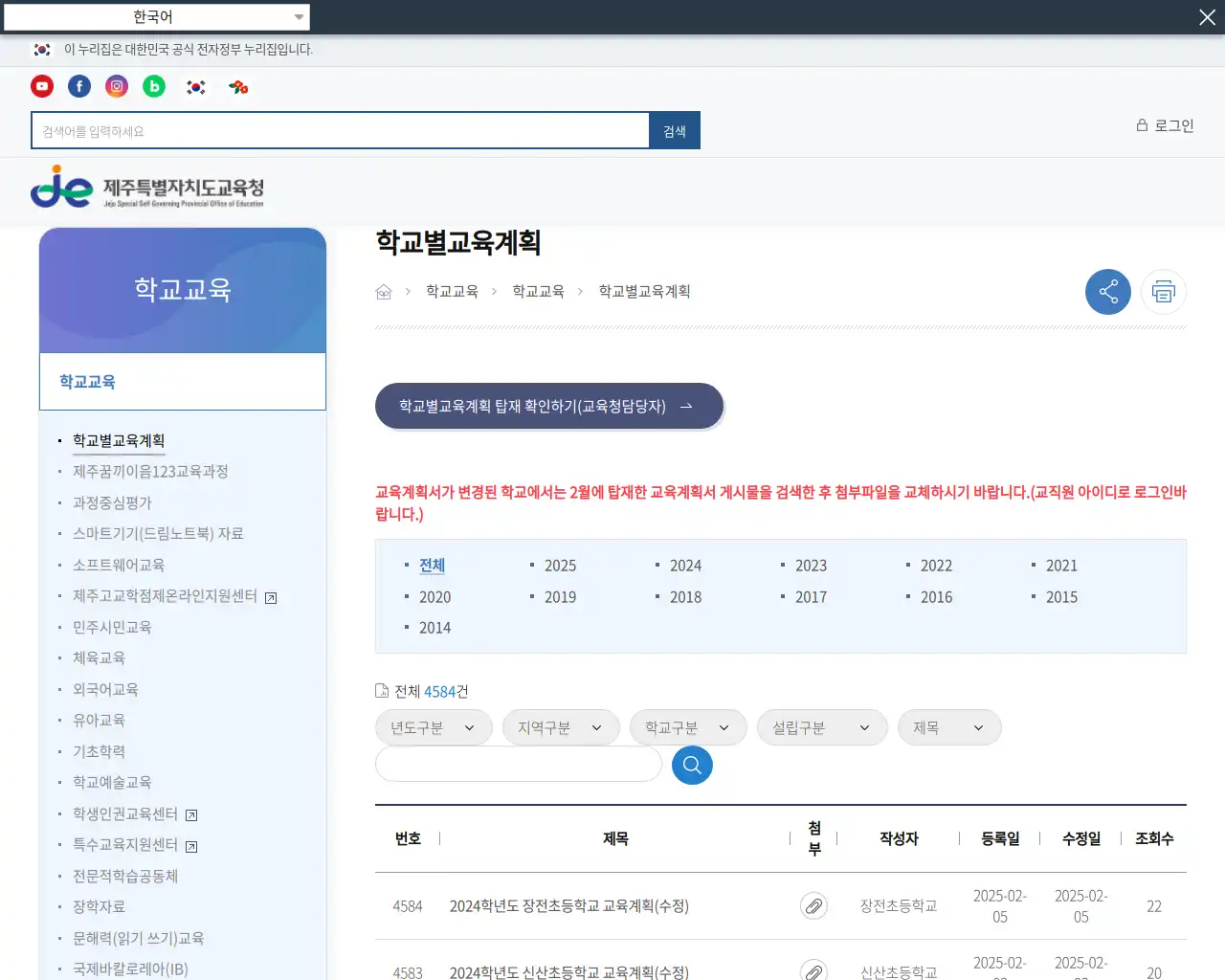This screenshot has height=980, width=1225.
Task: Open sidebar item 체육교육
Action: point(99,657)
